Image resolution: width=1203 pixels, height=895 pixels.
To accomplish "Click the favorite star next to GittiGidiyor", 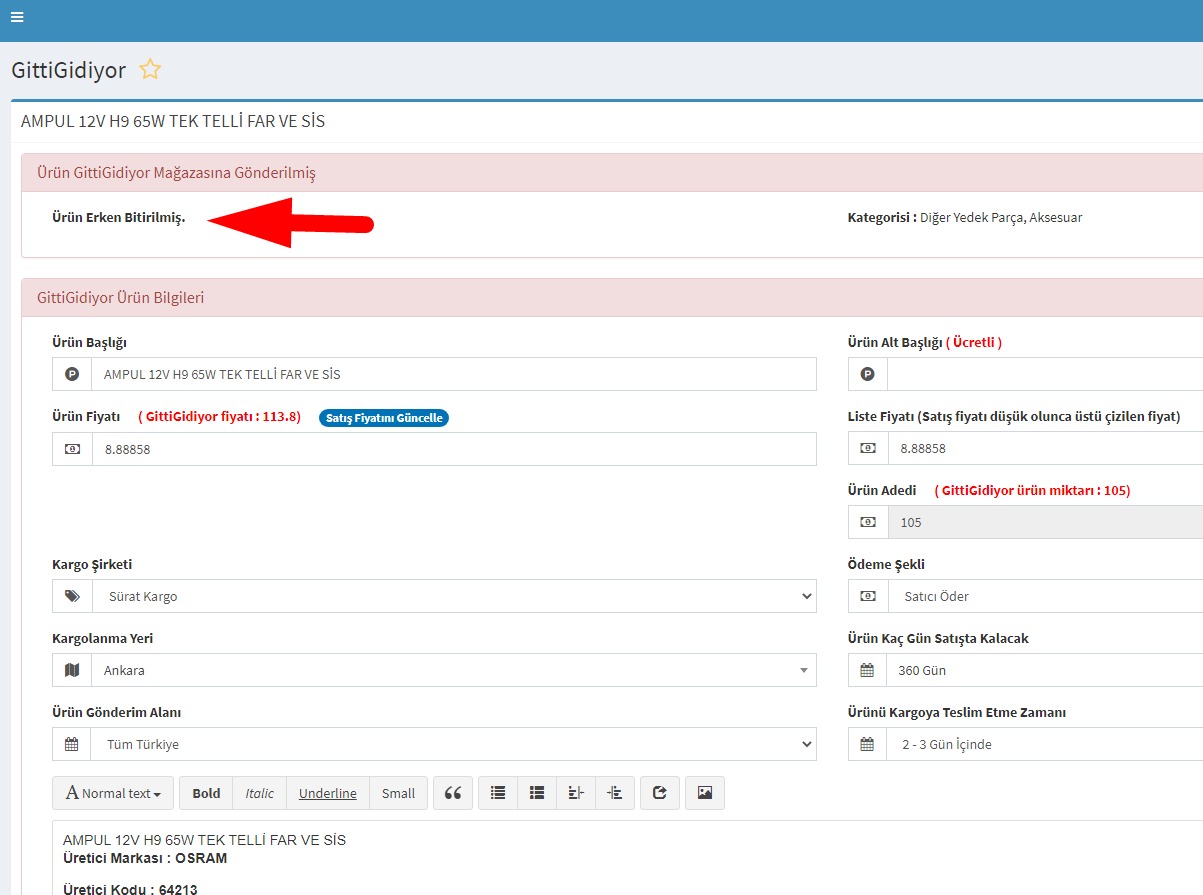I will (x=150, y=70).
